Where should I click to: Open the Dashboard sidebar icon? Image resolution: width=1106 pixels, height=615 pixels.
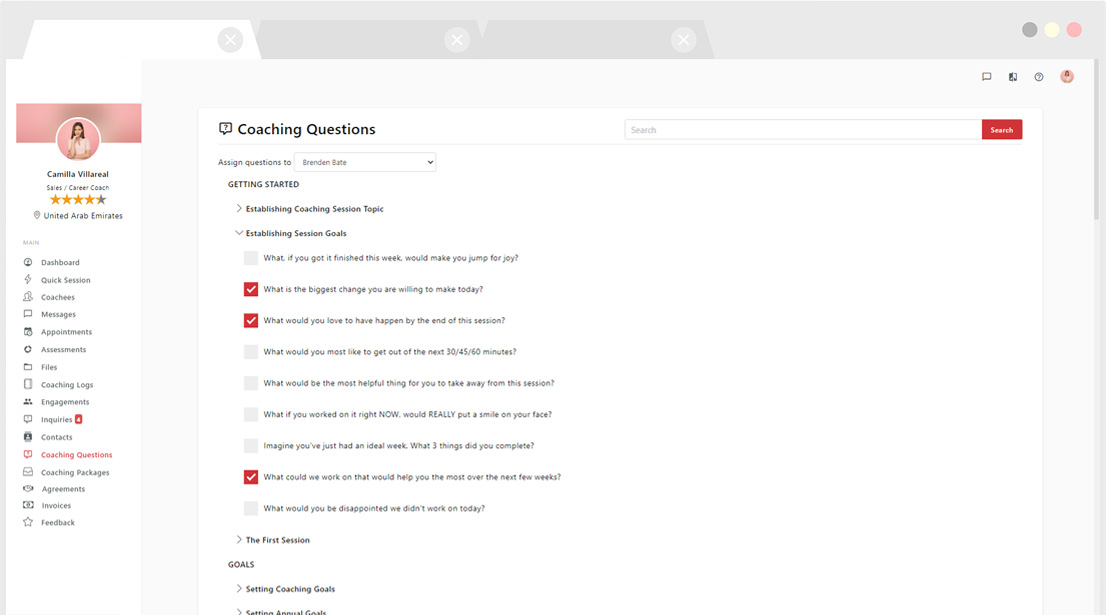point(28,262)
